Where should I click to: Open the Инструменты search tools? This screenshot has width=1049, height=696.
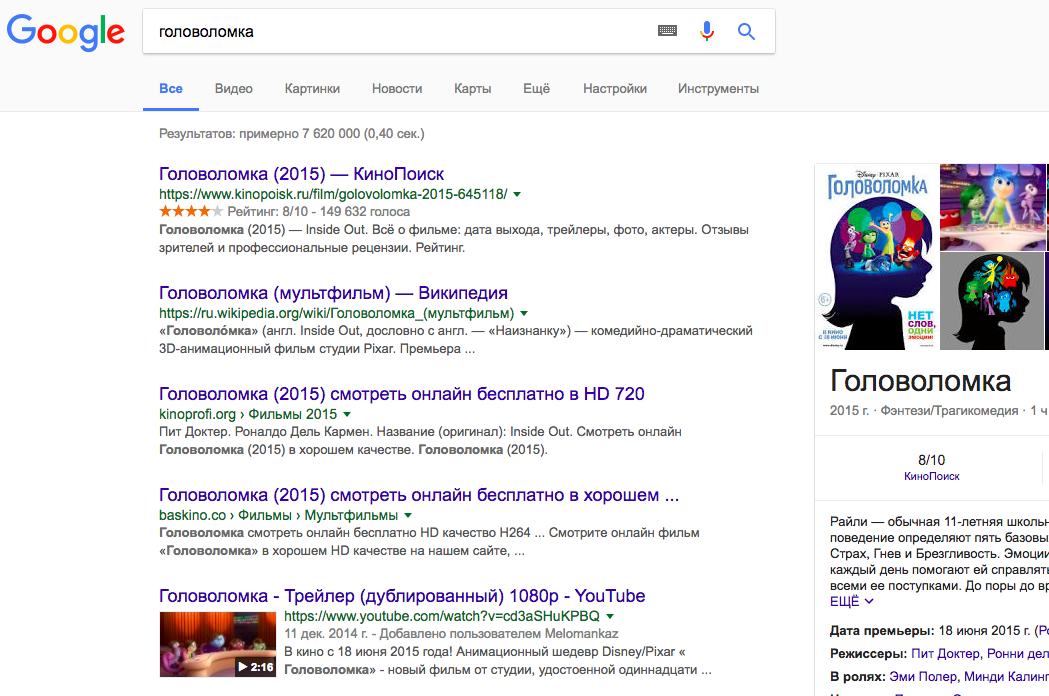[x=718, y=89]
